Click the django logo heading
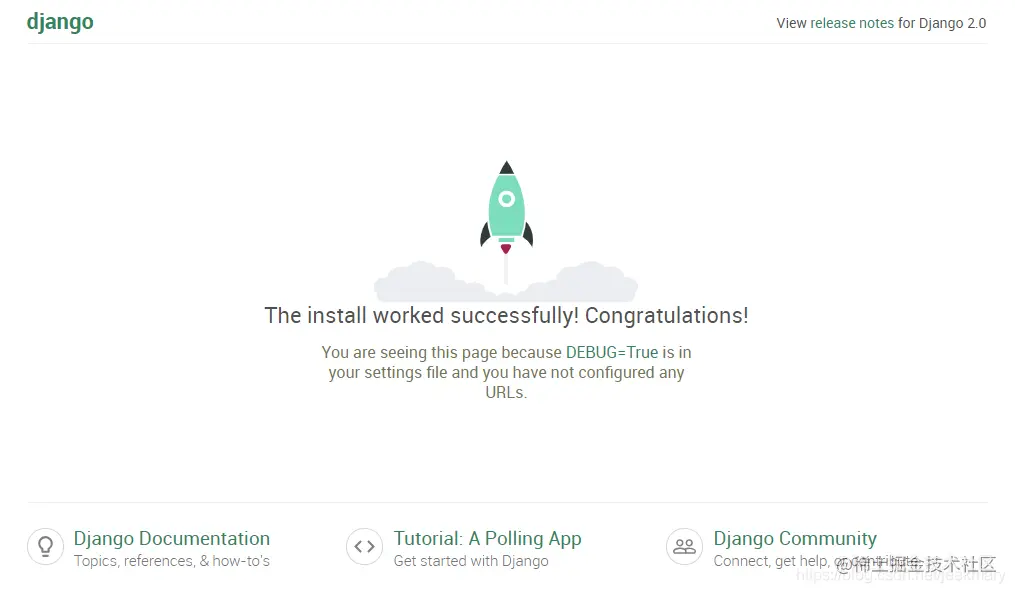Screen dimensions: 1015x593 point(60,22)
